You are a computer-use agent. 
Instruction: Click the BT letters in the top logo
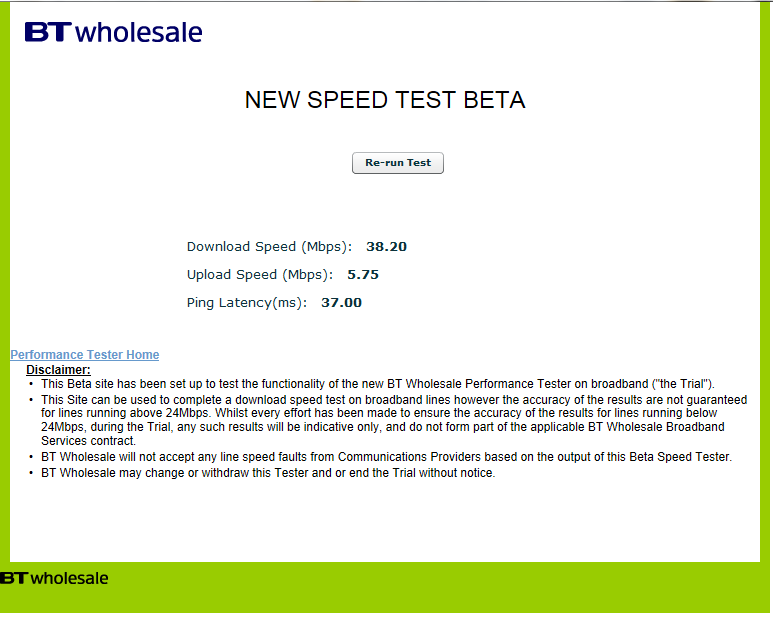48,32
